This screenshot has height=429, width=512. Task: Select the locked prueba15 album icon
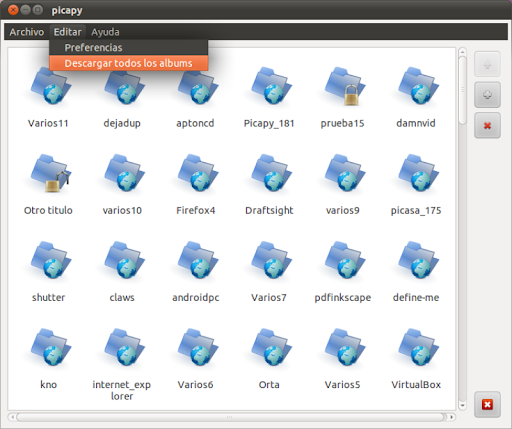344,86
